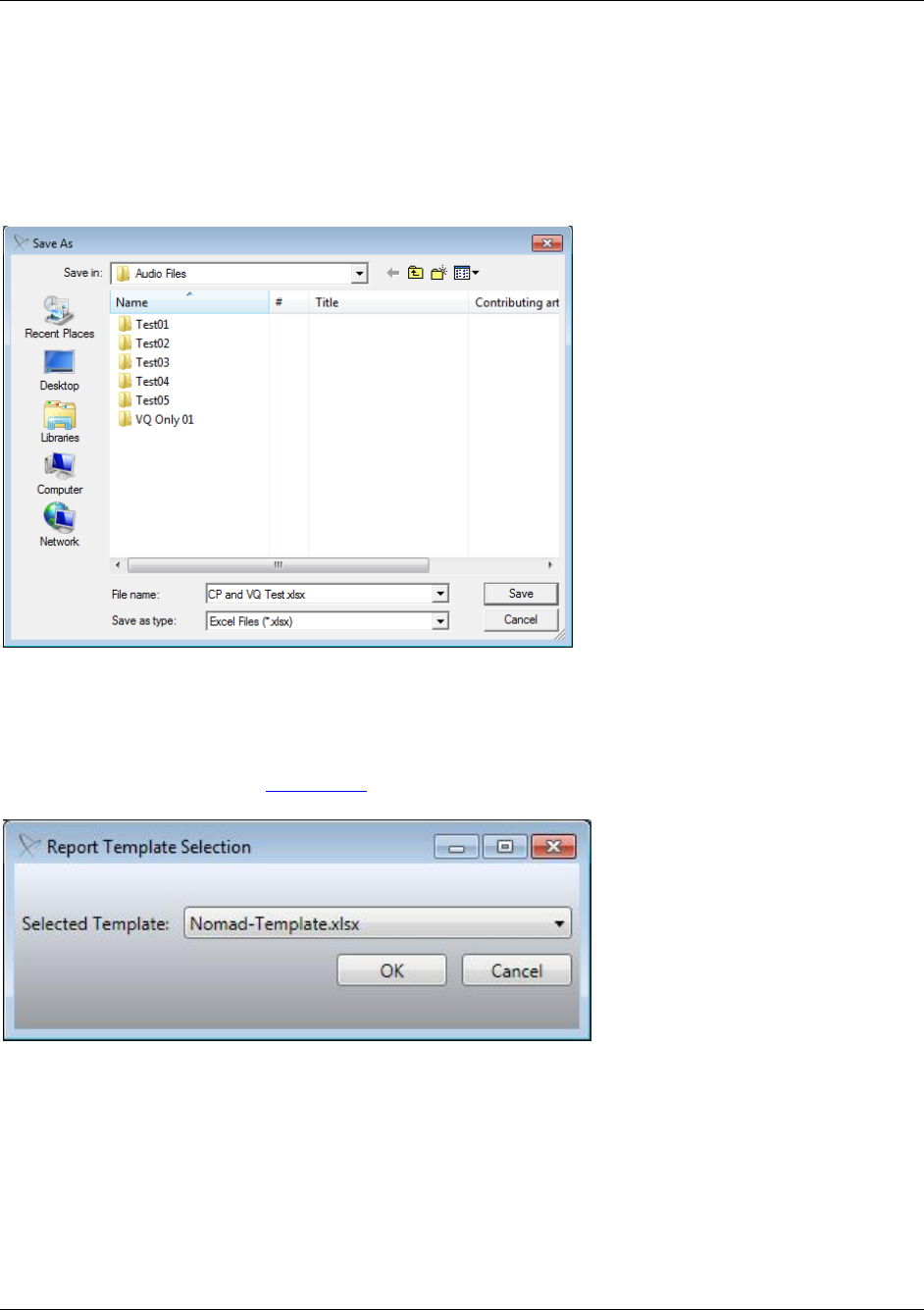
Task: Click the hyperlink above the template dialog
Action: click(x=316, y=787)
